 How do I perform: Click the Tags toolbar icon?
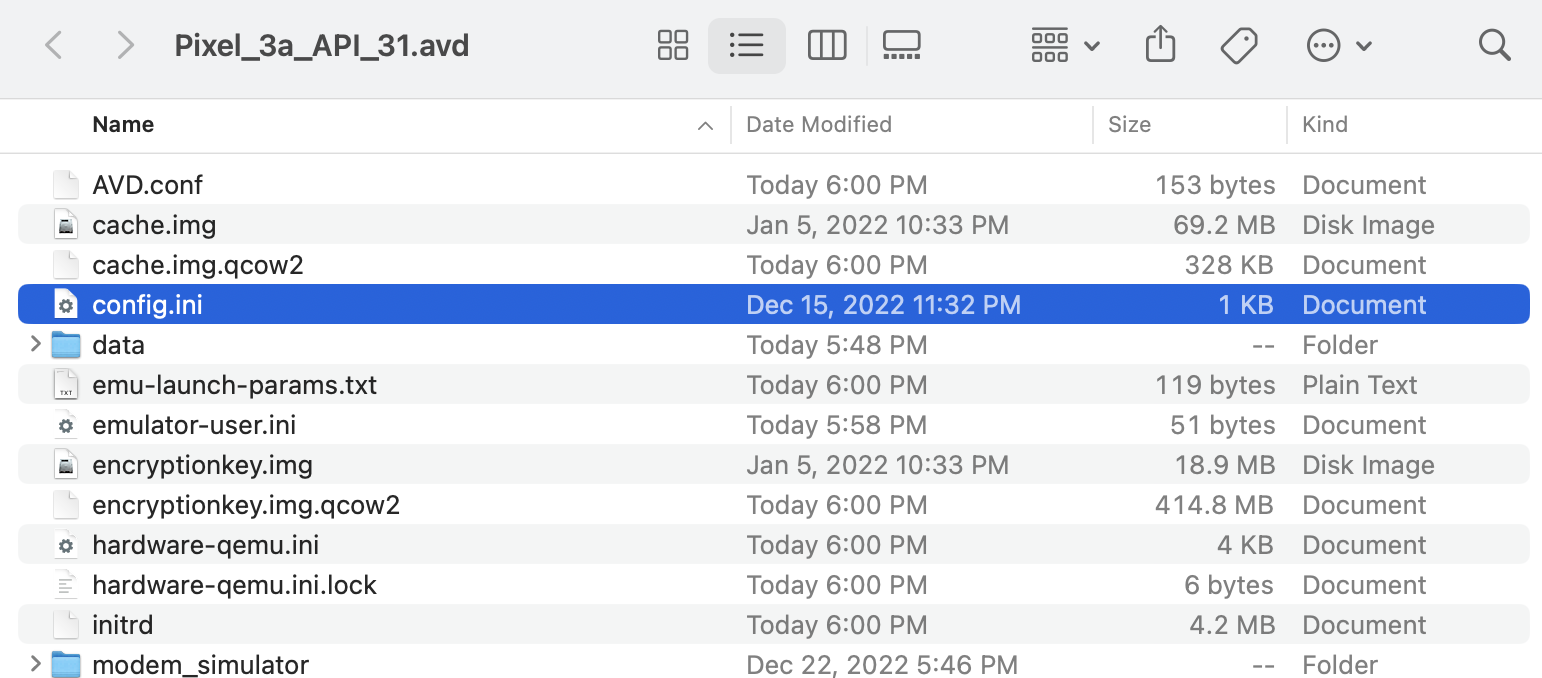click(1239, 45)
